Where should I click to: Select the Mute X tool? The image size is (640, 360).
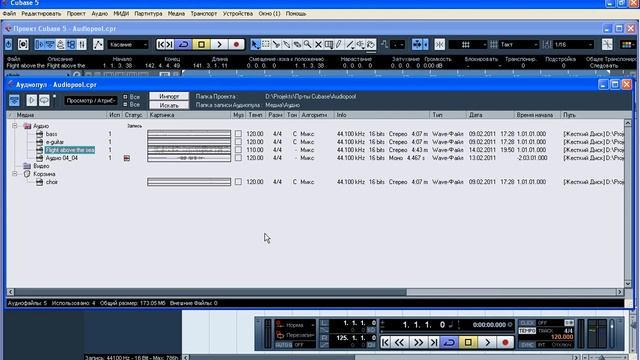coord(318,44)
